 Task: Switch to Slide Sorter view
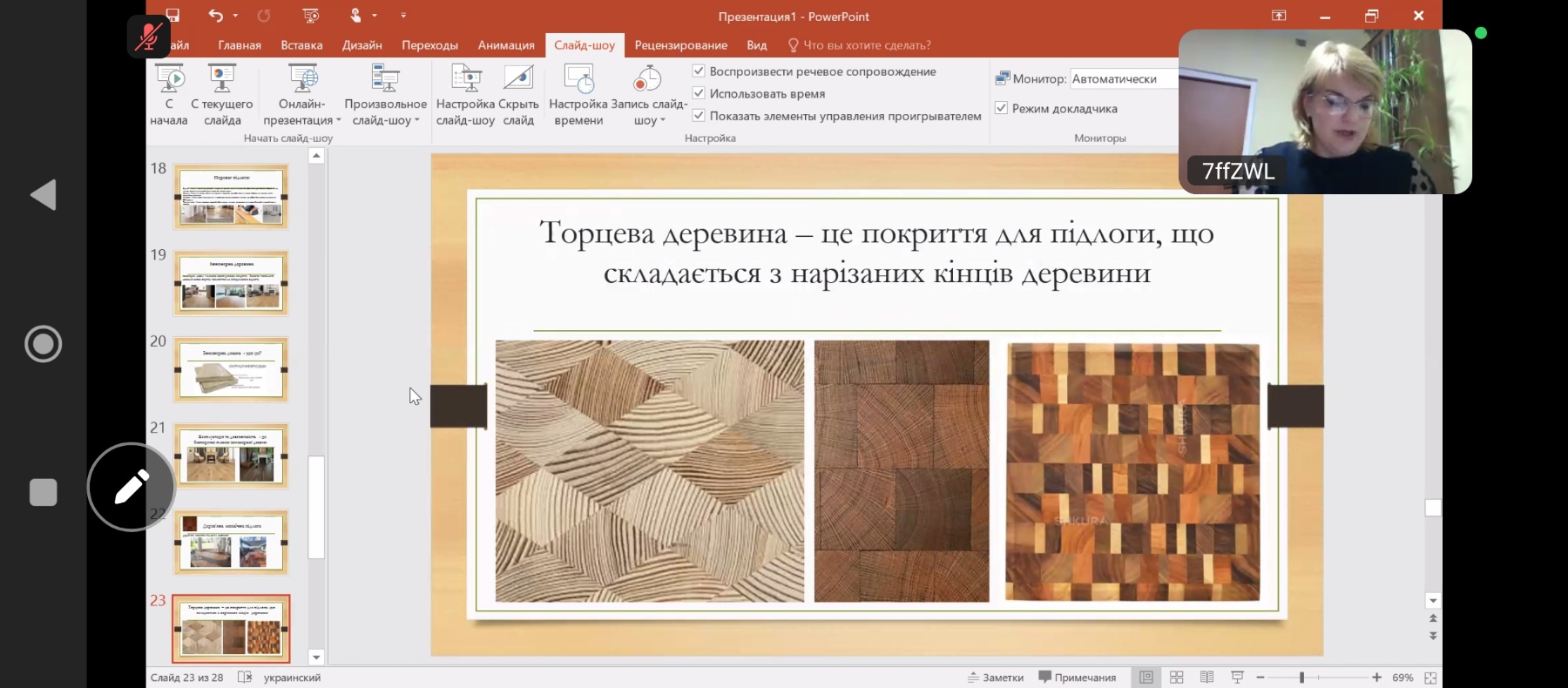coord(1176,678)
